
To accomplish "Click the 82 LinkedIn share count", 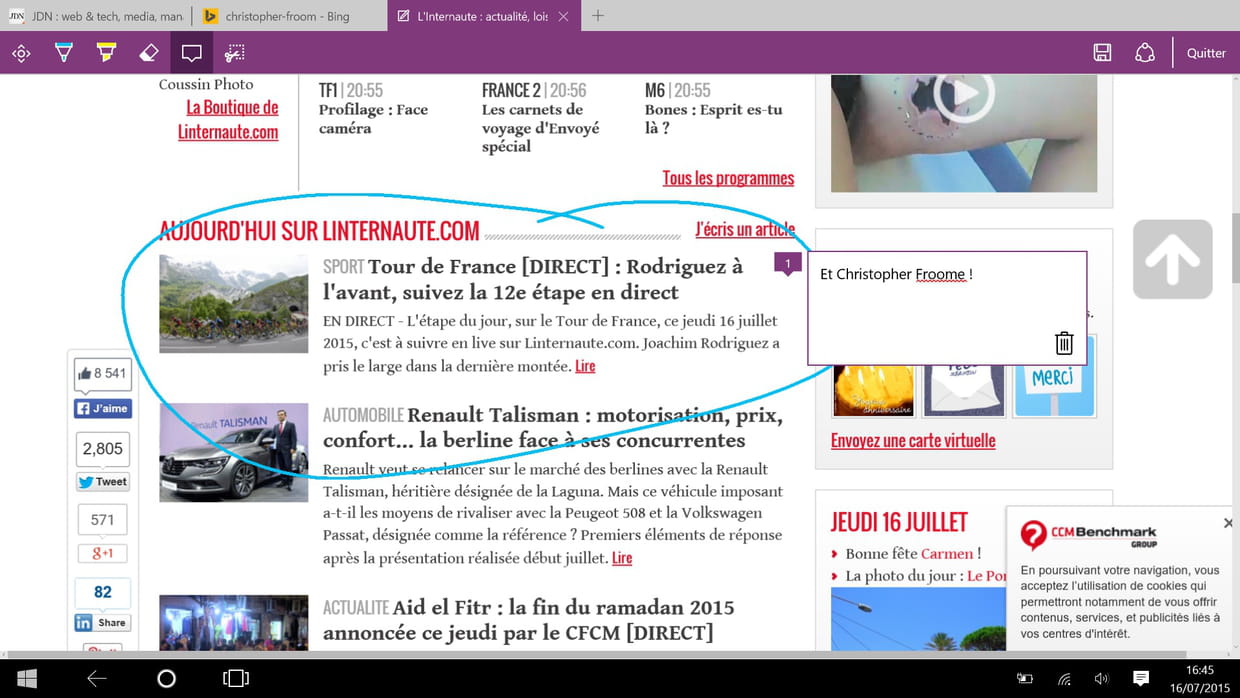I will click(102, 592).
